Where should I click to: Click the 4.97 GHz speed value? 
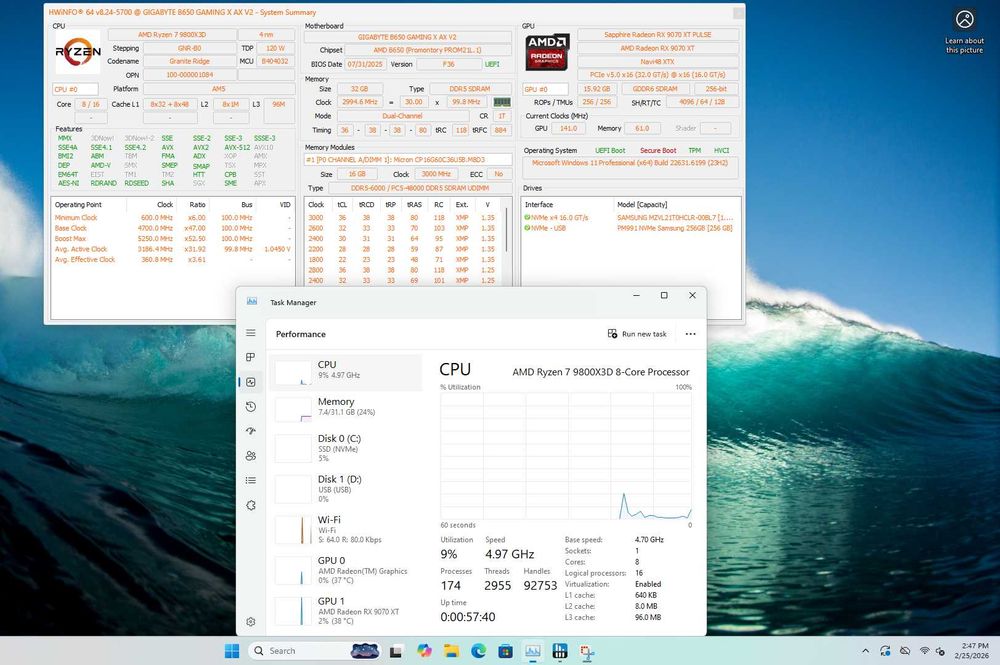coord(510,554)
